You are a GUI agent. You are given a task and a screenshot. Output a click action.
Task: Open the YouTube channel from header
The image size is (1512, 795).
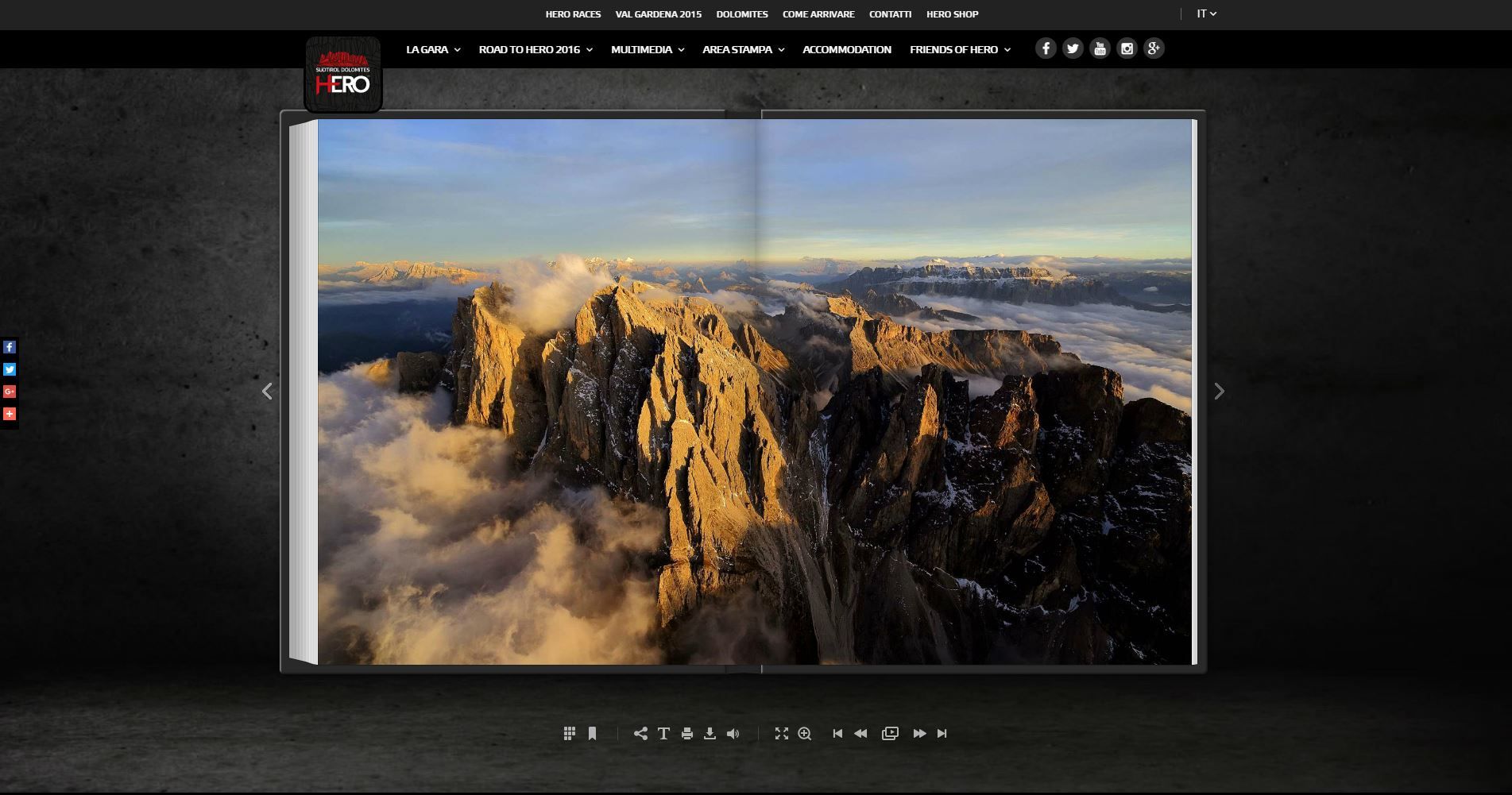tap(1100, 48)
